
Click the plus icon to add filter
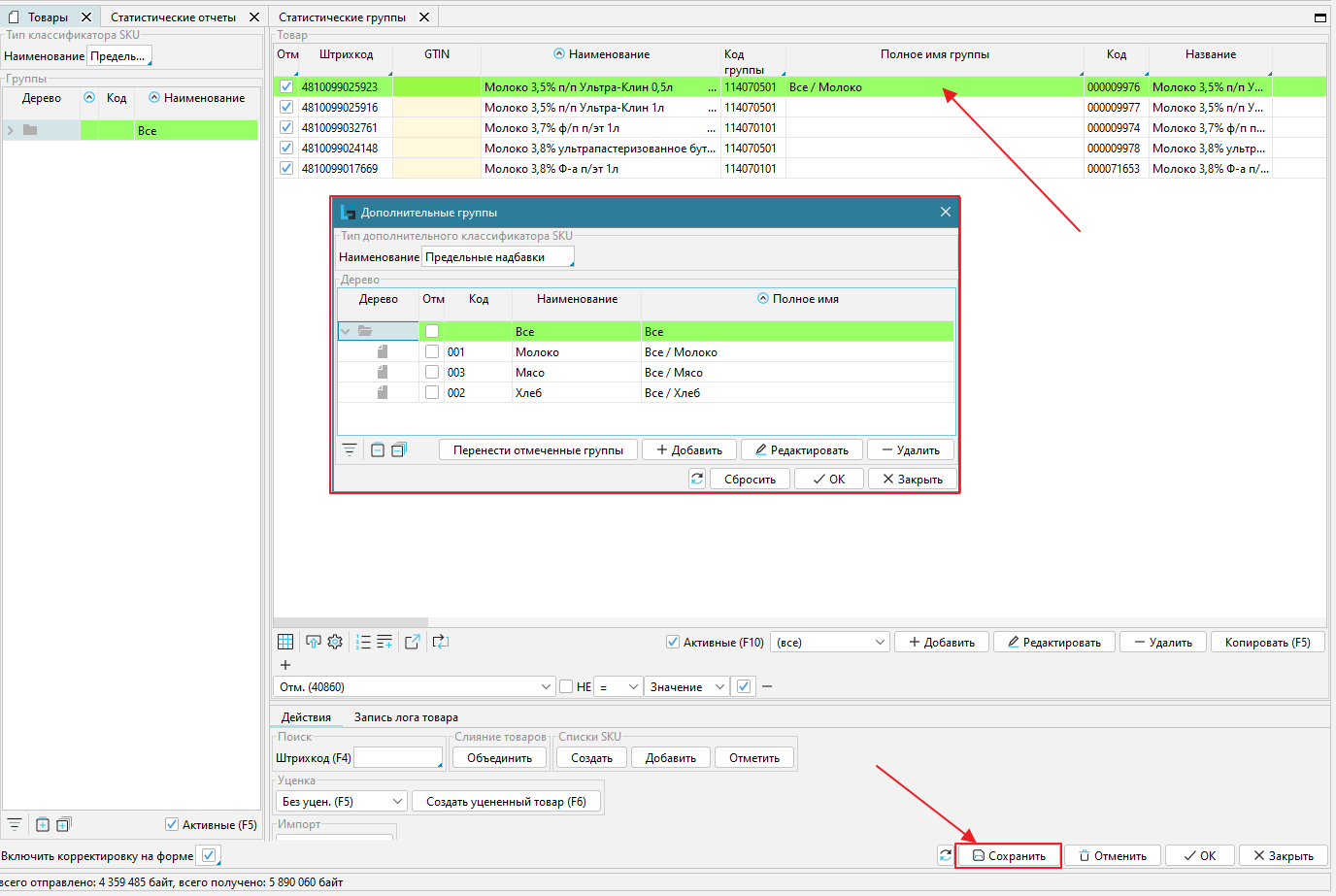(285, 665)
